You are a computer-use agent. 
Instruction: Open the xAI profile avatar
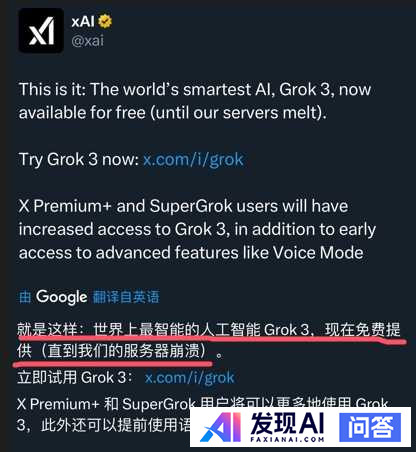tap(41, 31)
